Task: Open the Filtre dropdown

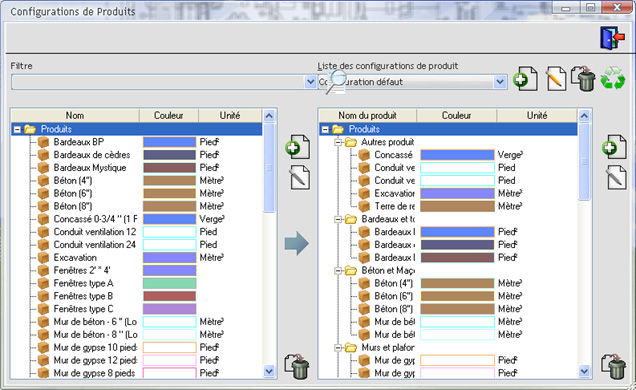Action: (310, 82)
